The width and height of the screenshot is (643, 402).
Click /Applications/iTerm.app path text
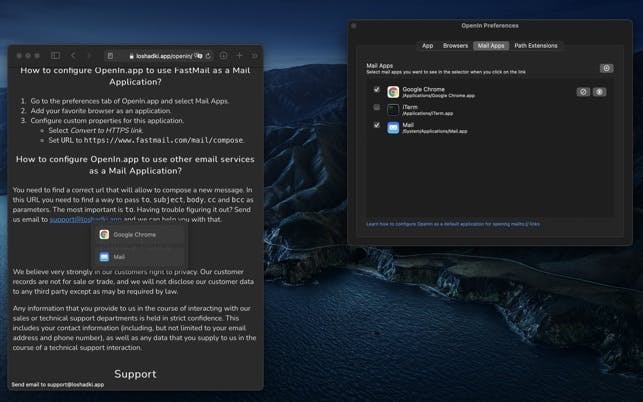coord(428,114)
